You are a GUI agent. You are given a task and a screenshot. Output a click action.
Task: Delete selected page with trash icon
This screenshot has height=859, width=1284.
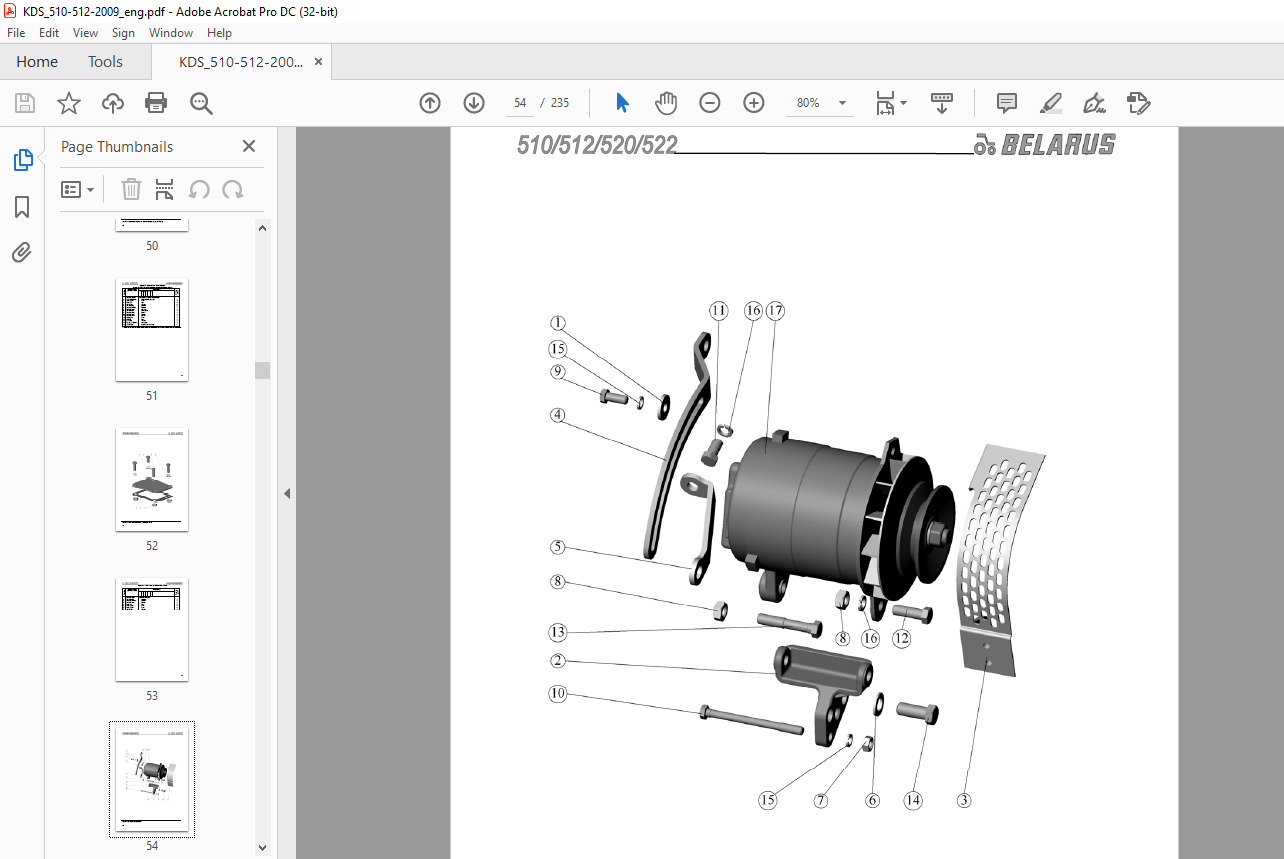tap(131, 189)
